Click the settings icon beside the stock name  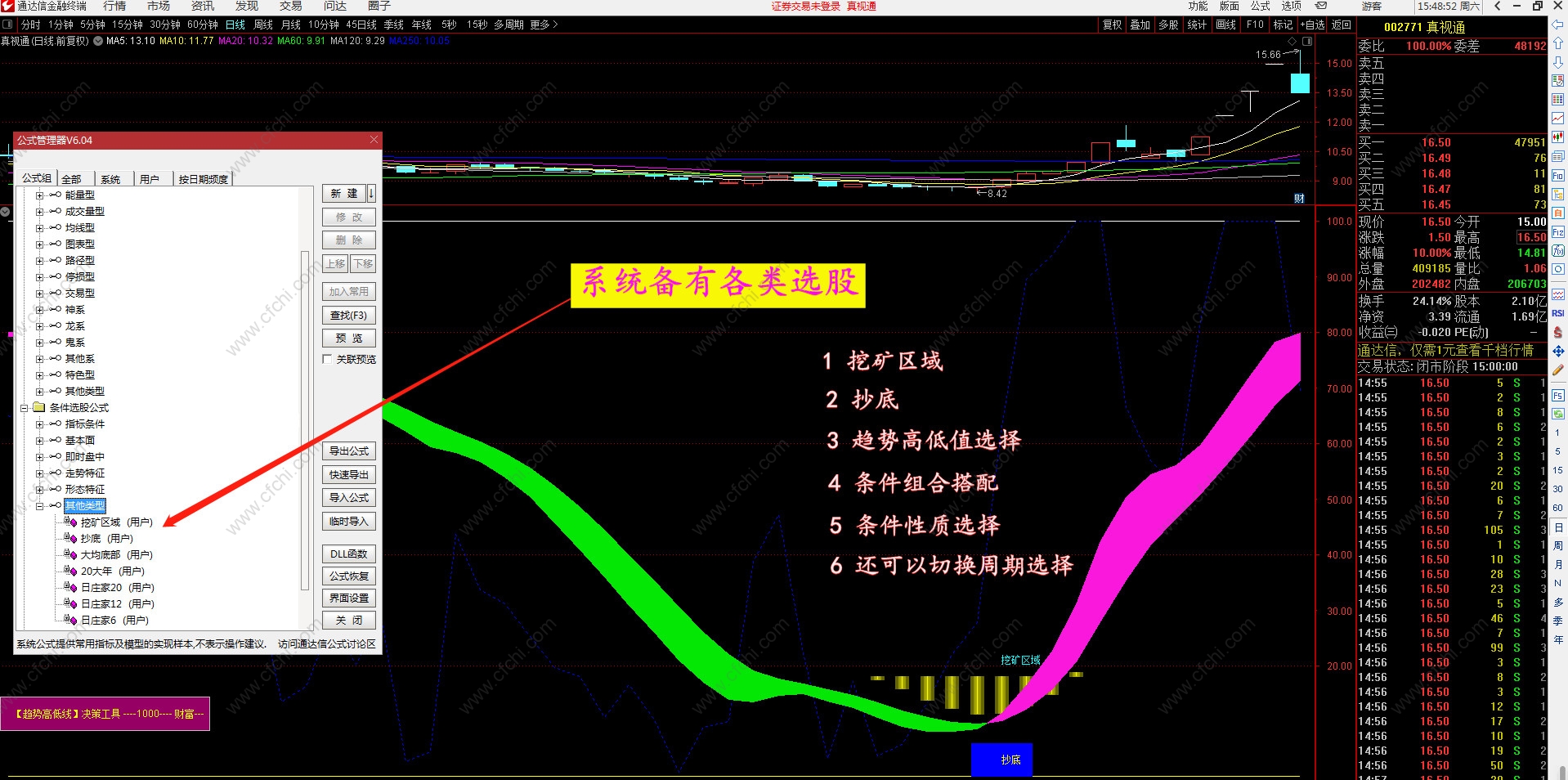[98, 41]
